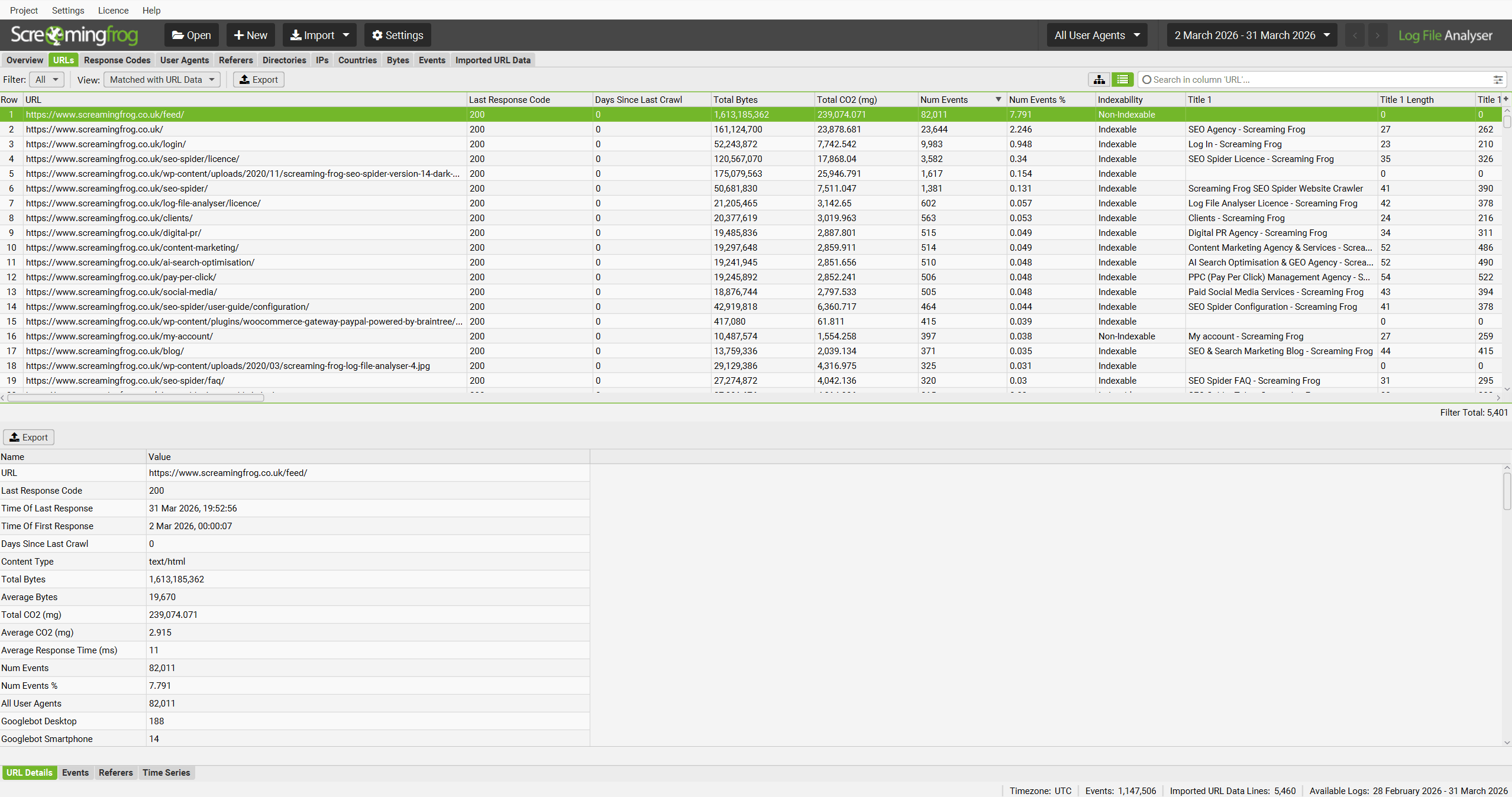The width and height of the screenshot is (1512, 797).
Task: Switch to the list view
Action: [x=1122, y=80]
